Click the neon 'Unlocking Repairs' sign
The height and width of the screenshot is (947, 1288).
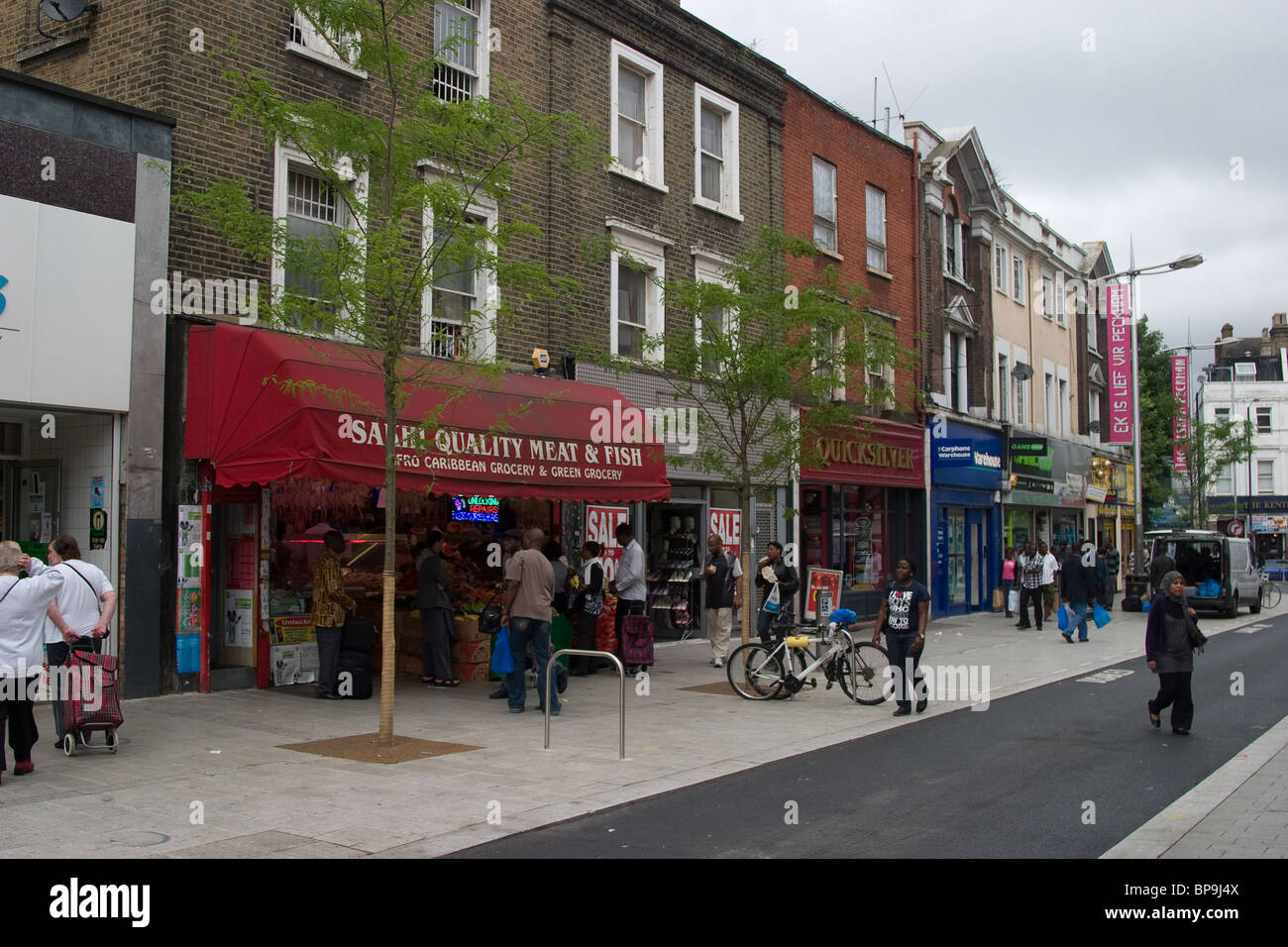[476, 508]
